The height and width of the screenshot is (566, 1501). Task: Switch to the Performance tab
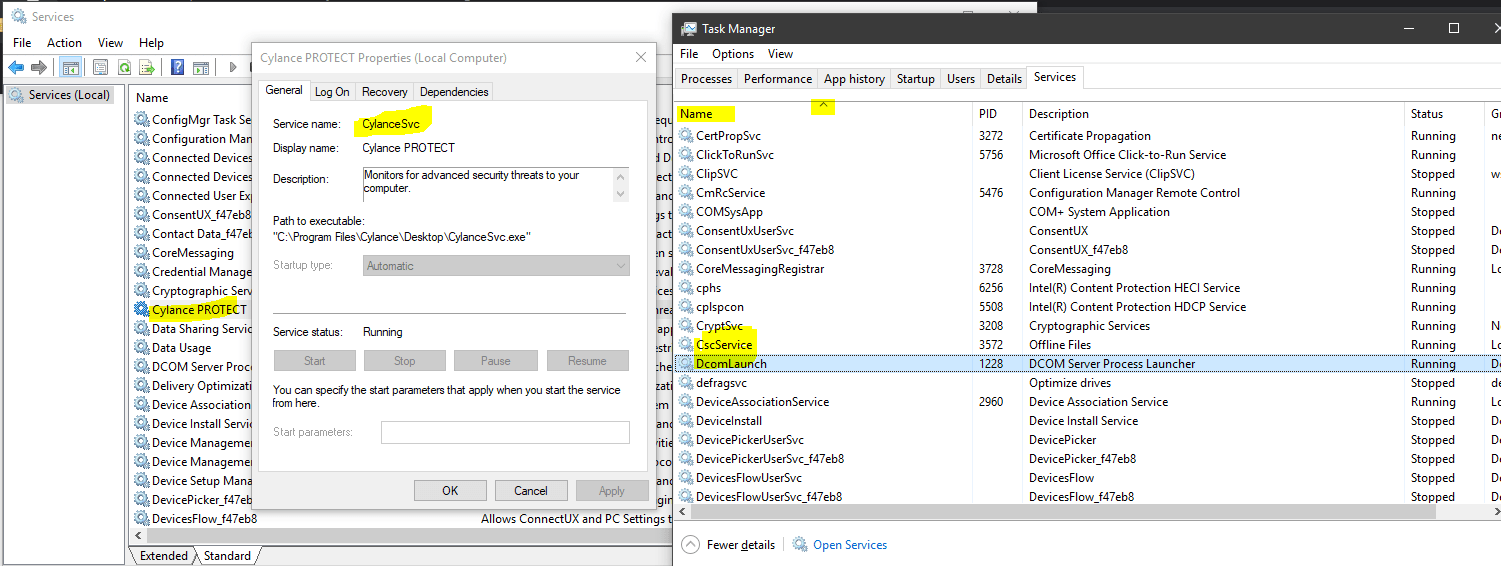pyautogui.click(x=778, y=79)
